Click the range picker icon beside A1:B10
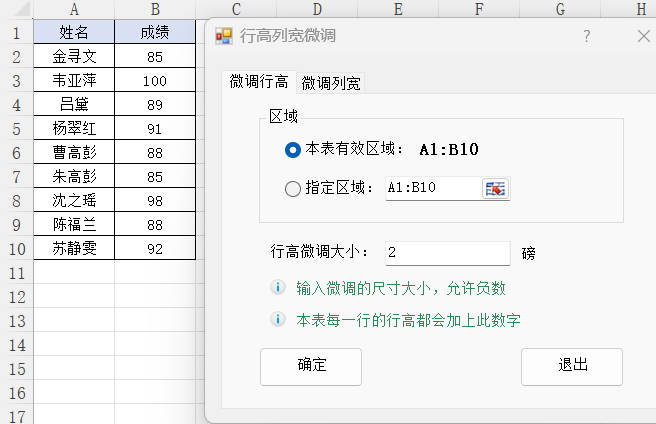The height and width of the screenshot is (424, 656). click(x=496, y=188)
